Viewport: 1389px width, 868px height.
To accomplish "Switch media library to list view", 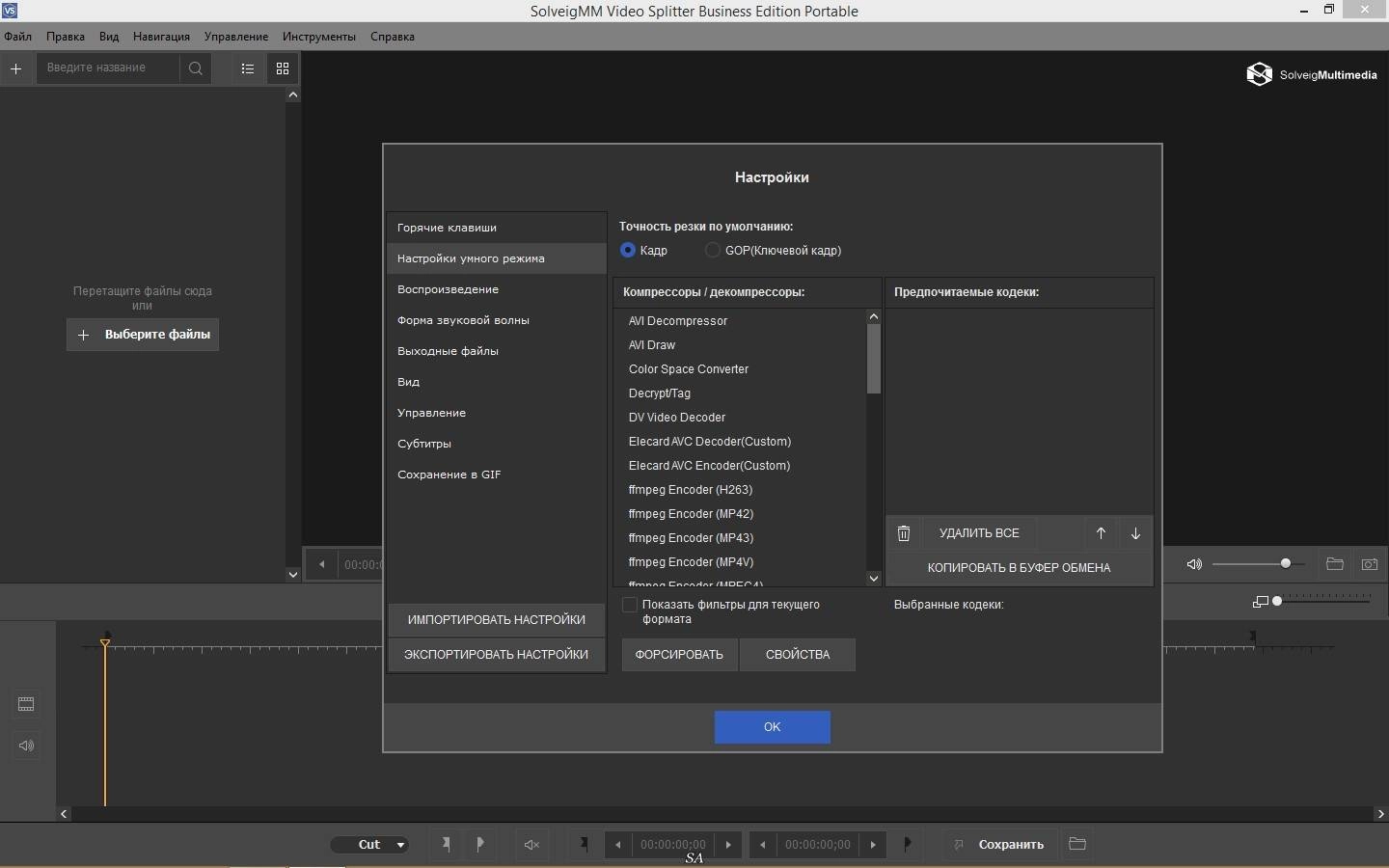I will click(x=248, y=68).
